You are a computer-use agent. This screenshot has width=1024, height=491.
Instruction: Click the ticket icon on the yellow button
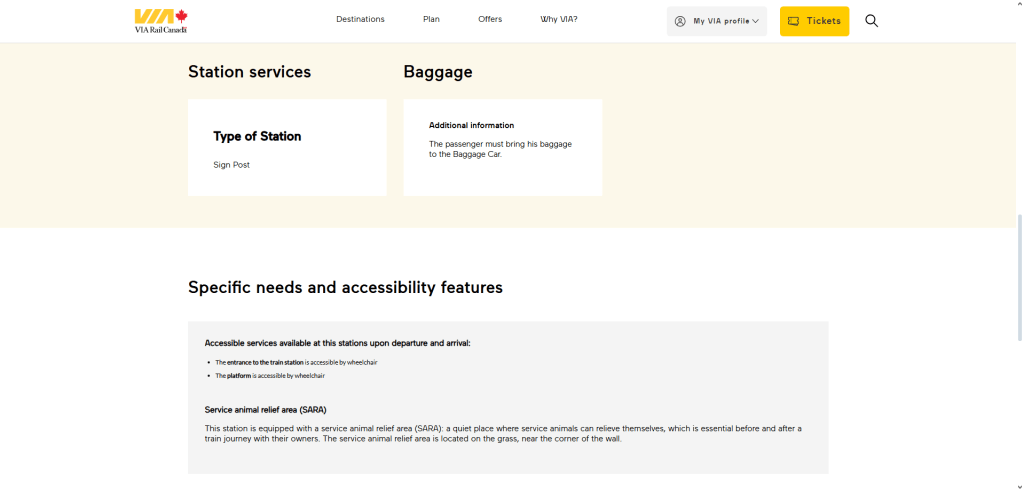click(794, 21)
